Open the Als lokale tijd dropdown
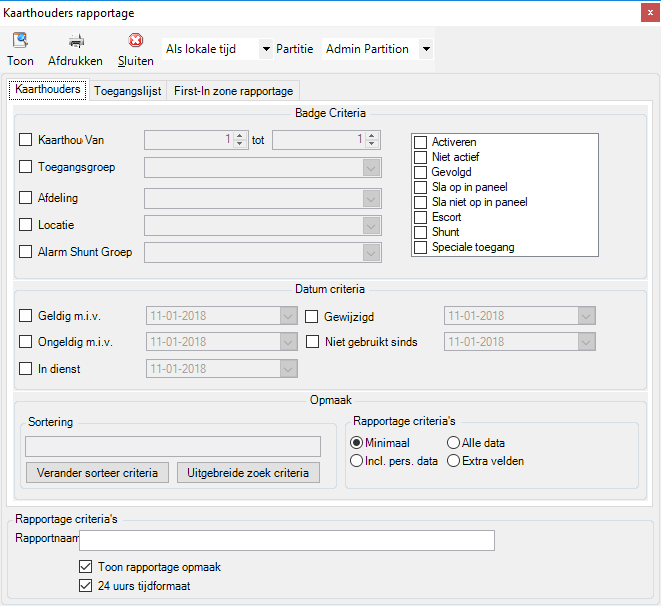The width and height of the screenshot is (661, 606). 266,49
